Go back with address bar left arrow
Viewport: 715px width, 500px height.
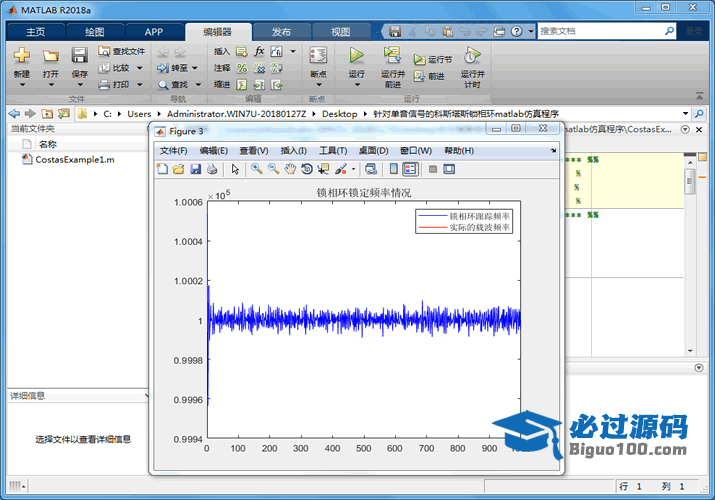[x=14, y=113]
